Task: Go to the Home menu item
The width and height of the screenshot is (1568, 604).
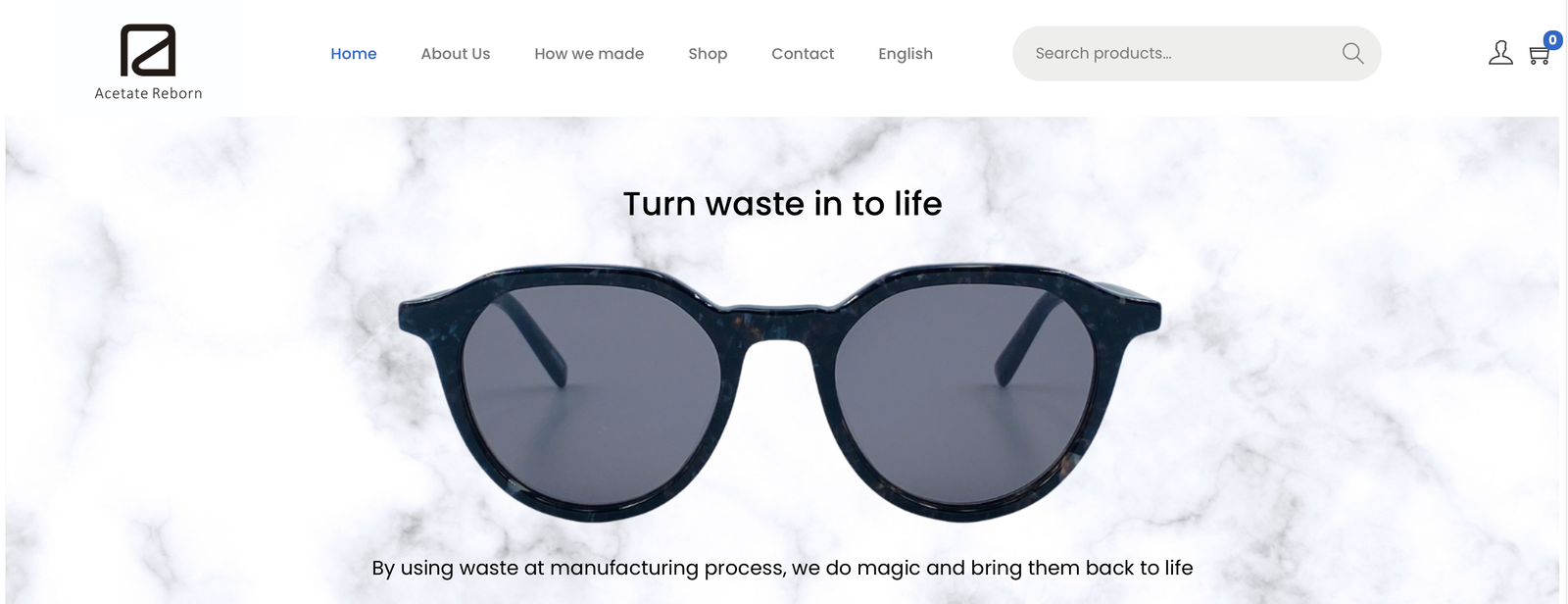Action: pyautogui.click(x=354, y=54)
